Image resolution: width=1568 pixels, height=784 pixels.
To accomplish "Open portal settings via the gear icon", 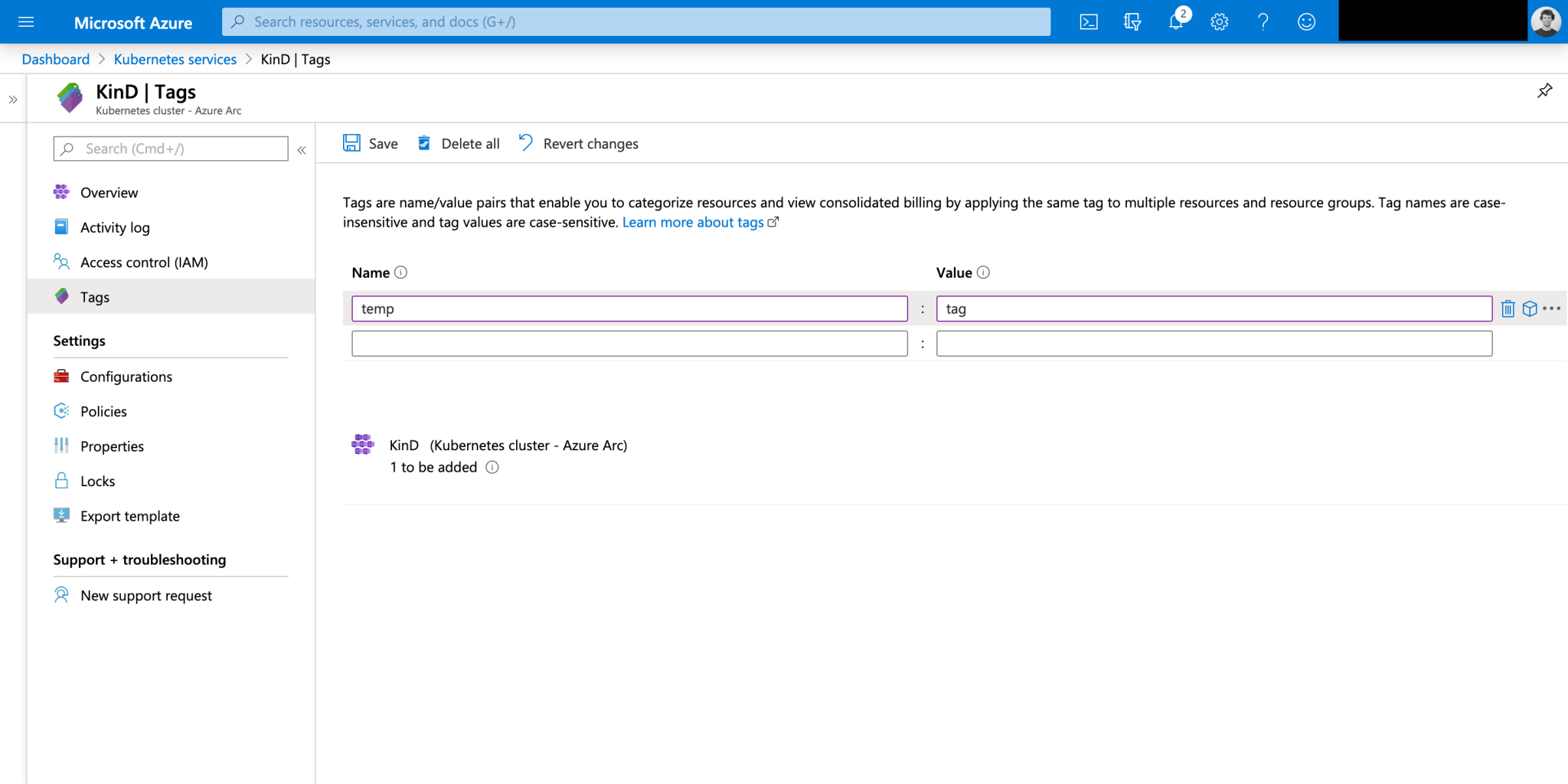I will [1219, 21].
